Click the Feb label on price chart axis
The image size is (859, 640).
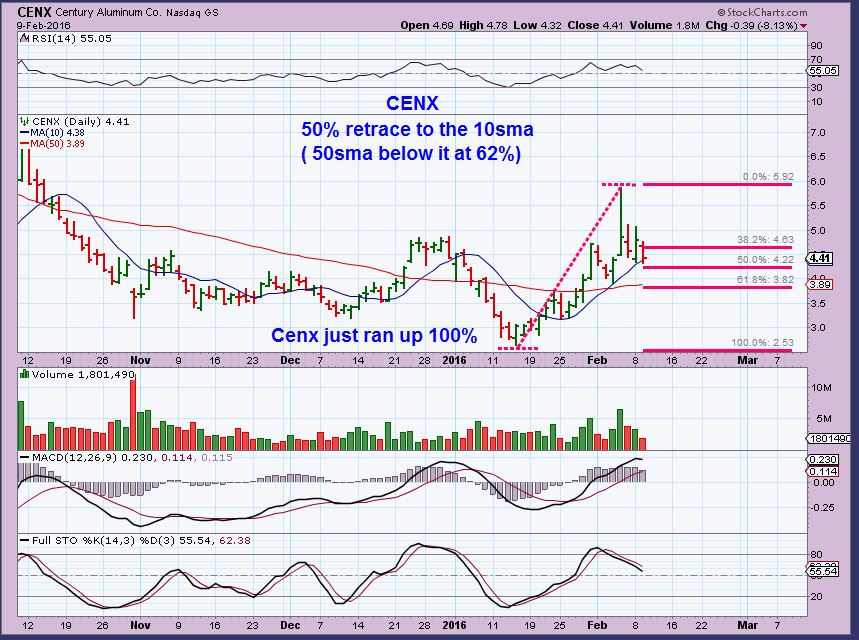(x=597, y=360)
